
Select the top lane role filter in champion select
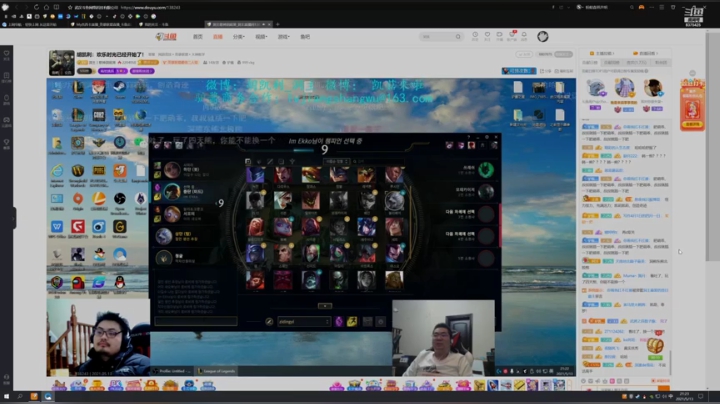tap(248, 162)
